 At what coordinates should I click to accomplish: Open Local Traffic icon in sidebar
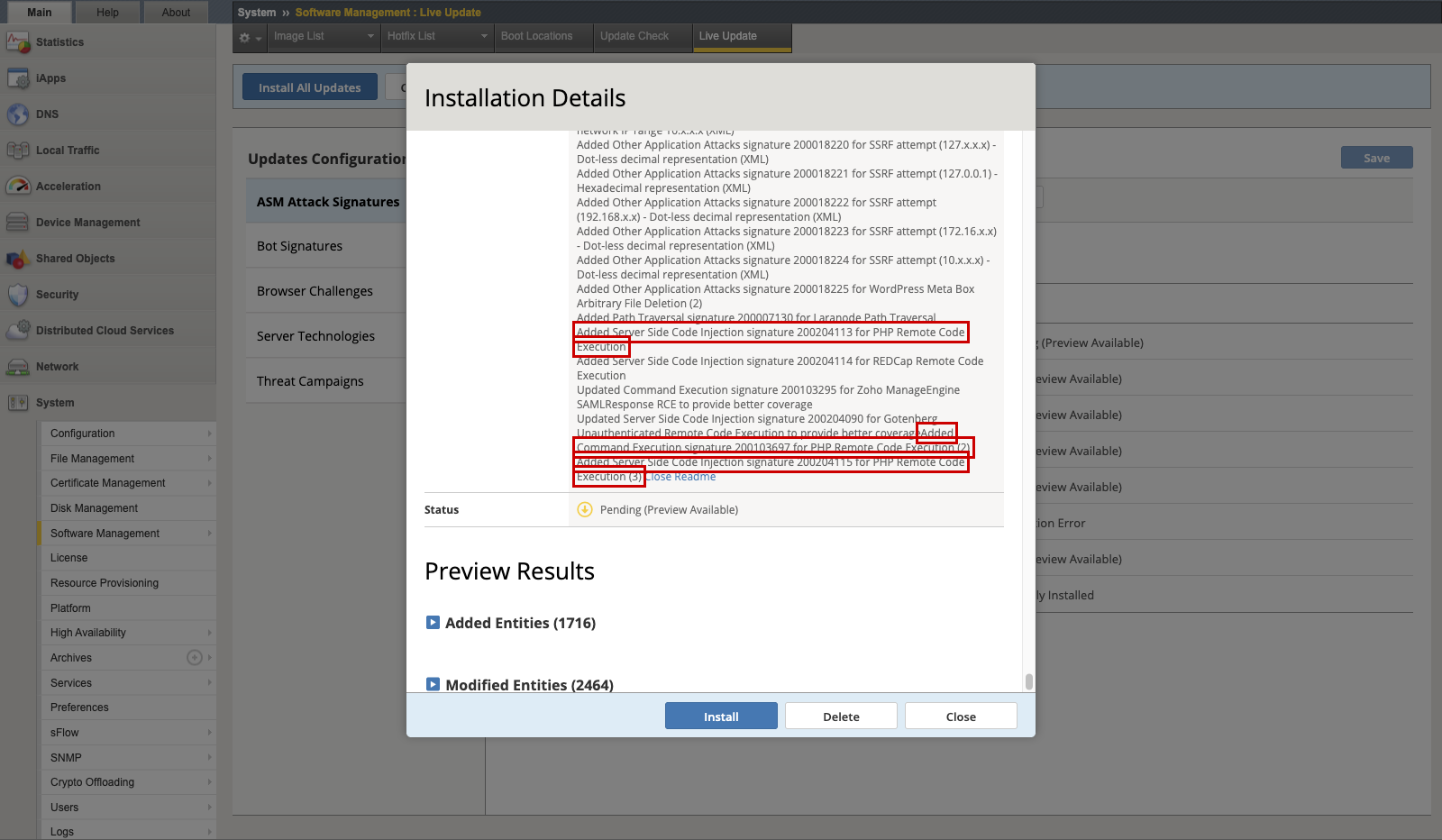(x=18, y=151)
